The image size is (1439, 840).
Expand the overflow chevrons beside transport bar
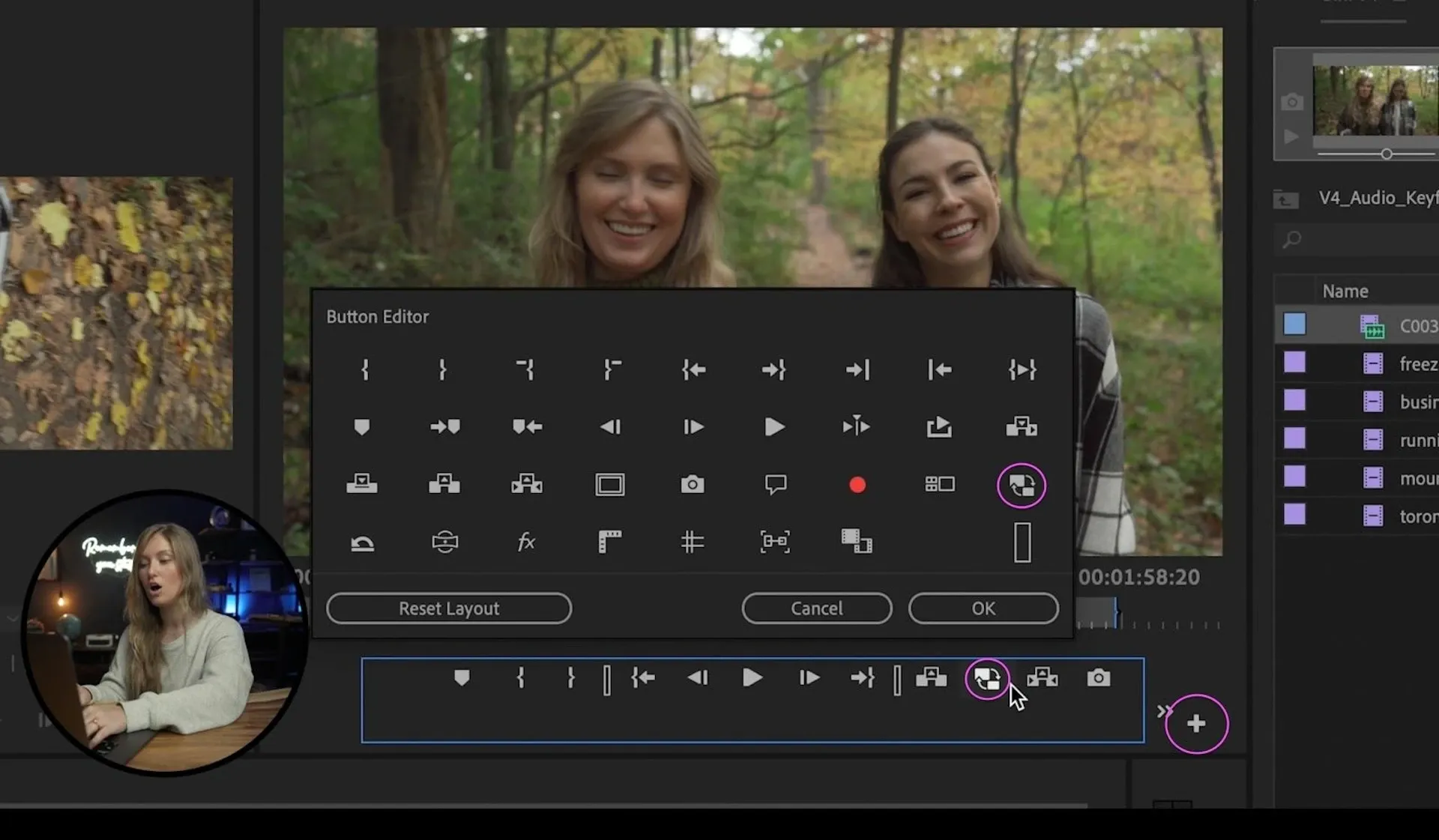pos(1162,710)
